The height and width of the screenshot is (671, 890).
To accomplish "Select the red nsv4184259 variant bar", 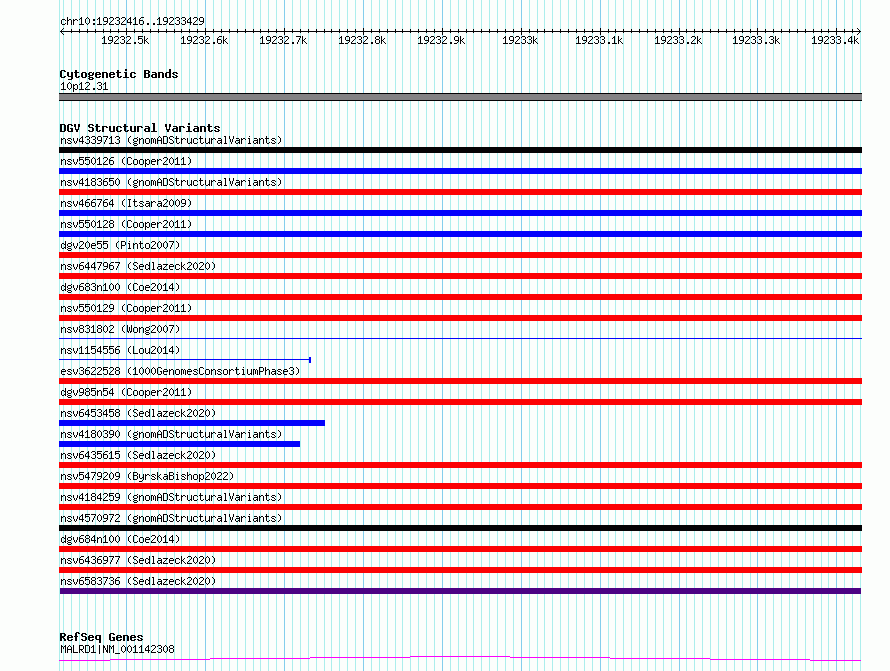I will (460, 507).
